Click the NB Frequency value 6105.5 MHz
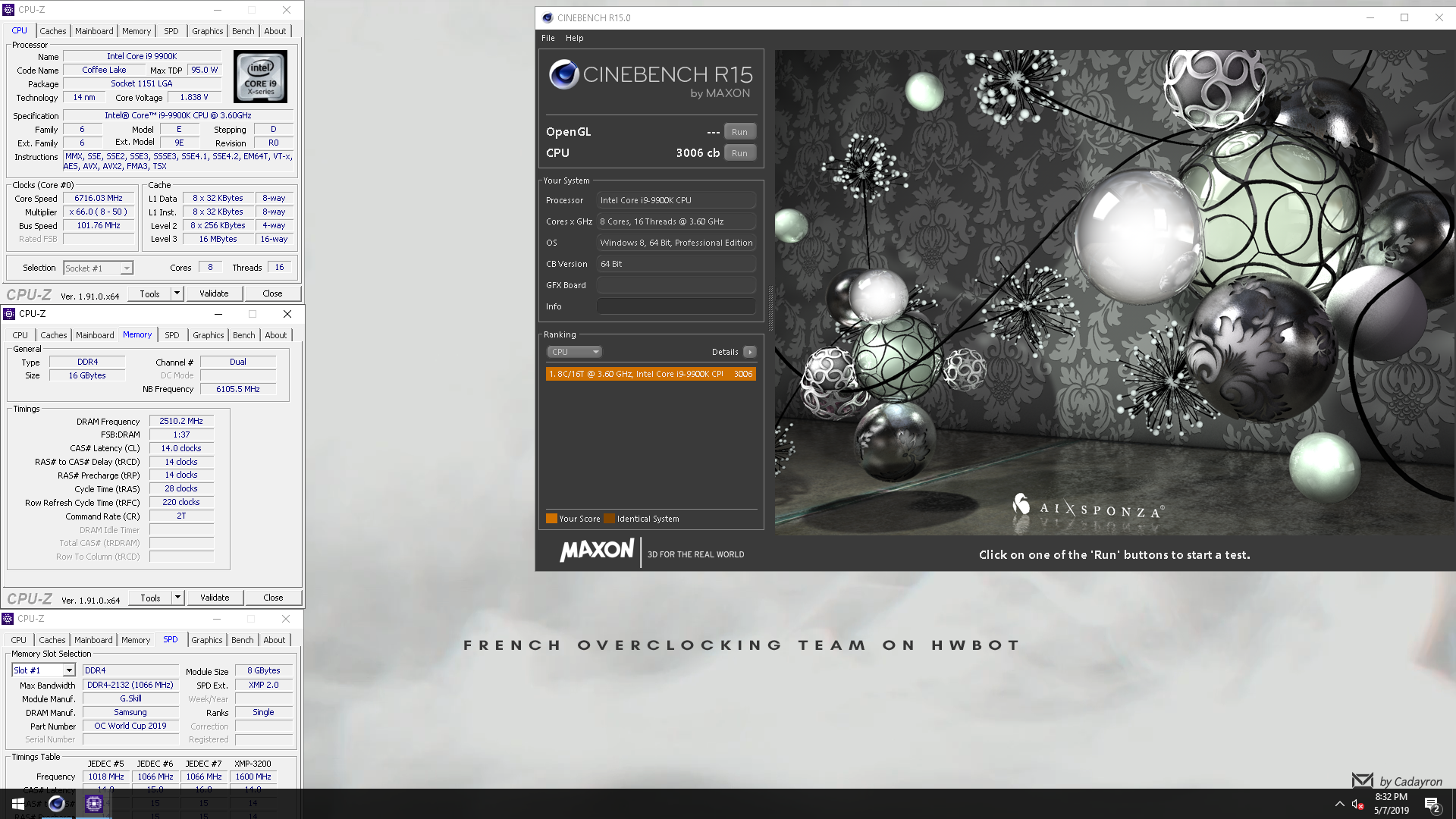The image size is (1456, 819). point(238,390)
